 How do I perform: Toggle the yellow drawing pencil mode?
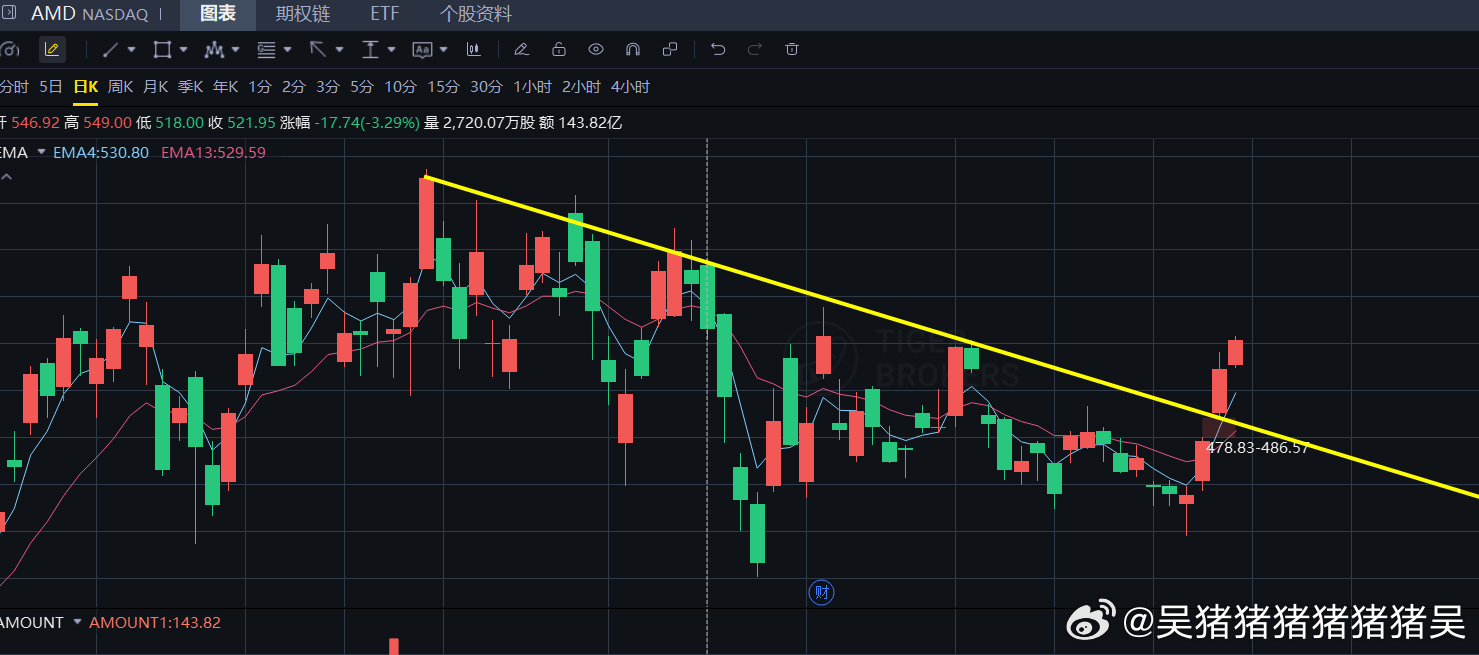[52, 49]
